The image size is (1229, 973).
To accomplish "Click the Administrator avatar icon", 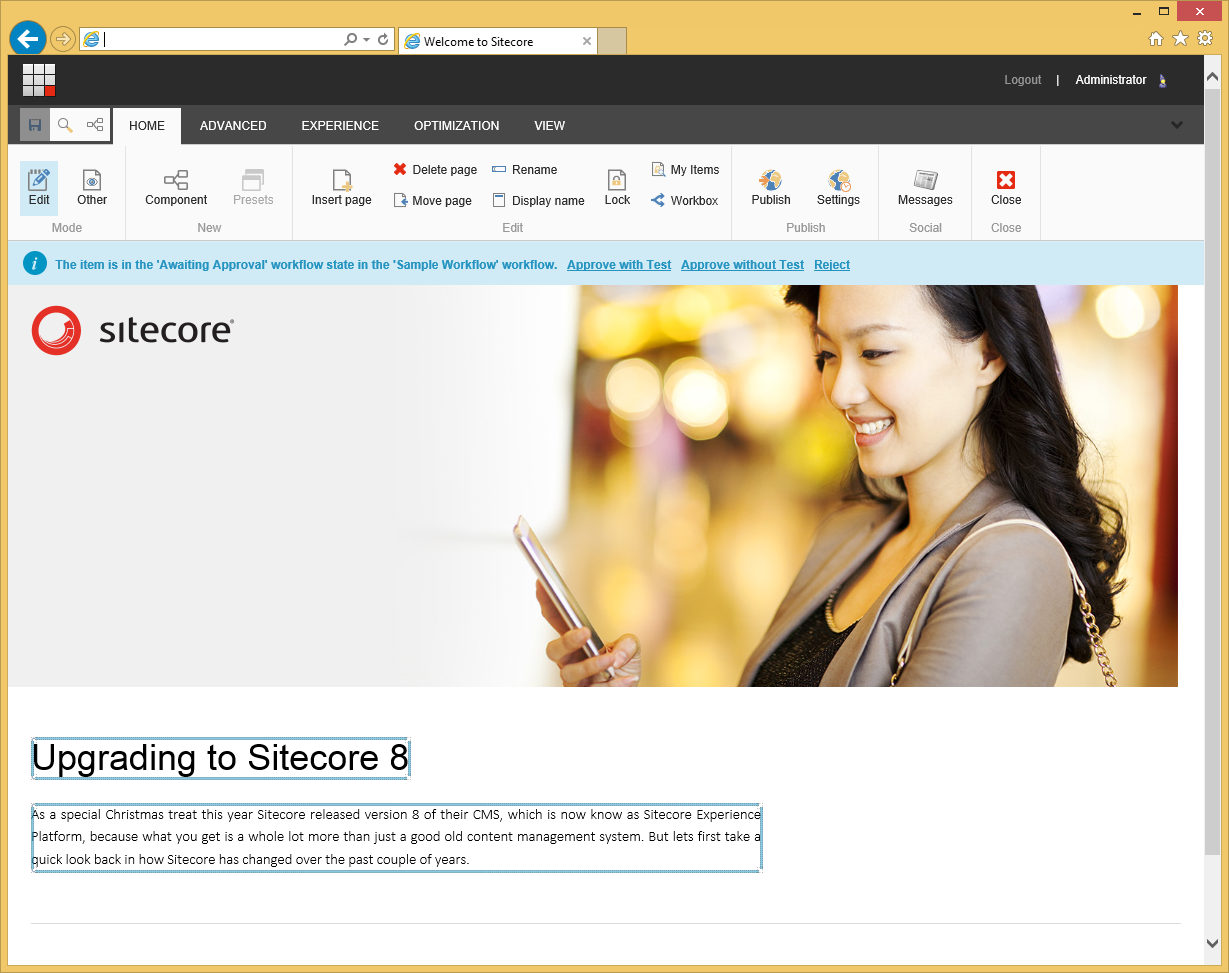I will tap(1162, 80).
